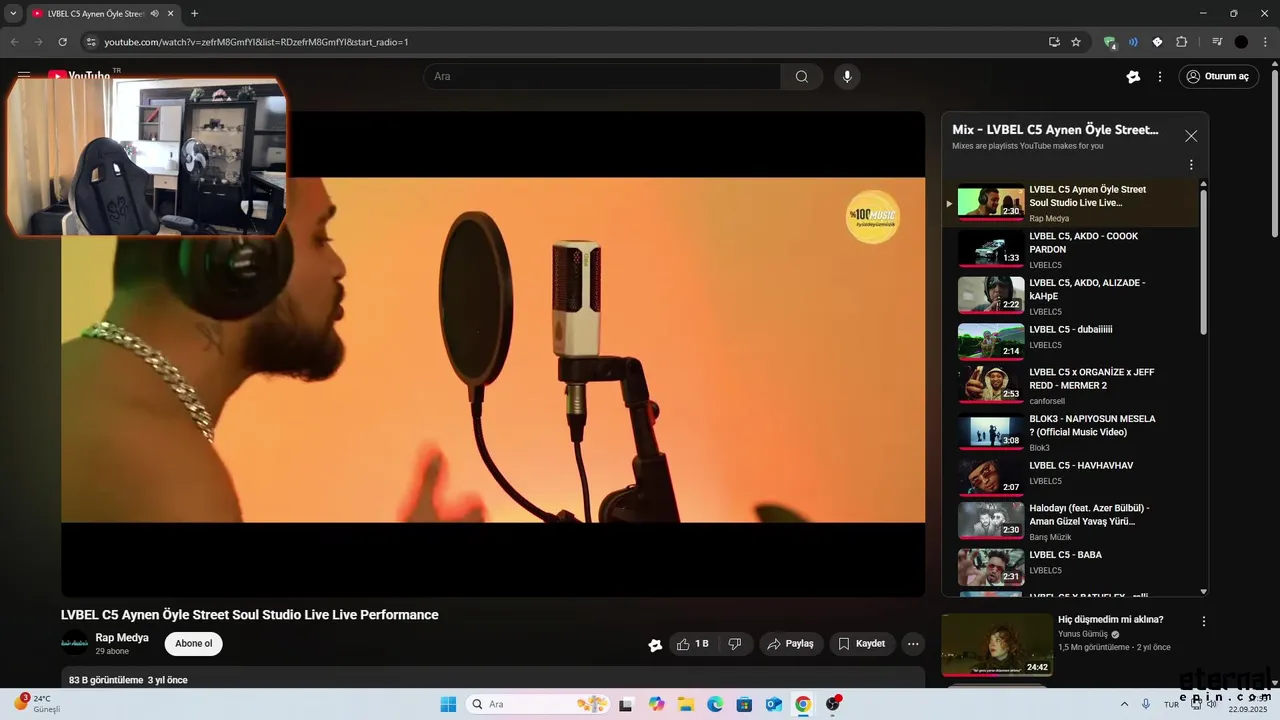Subscribe with Abone ol button
The width and height of the screenshot is (1280, 720).
(194, 644)
